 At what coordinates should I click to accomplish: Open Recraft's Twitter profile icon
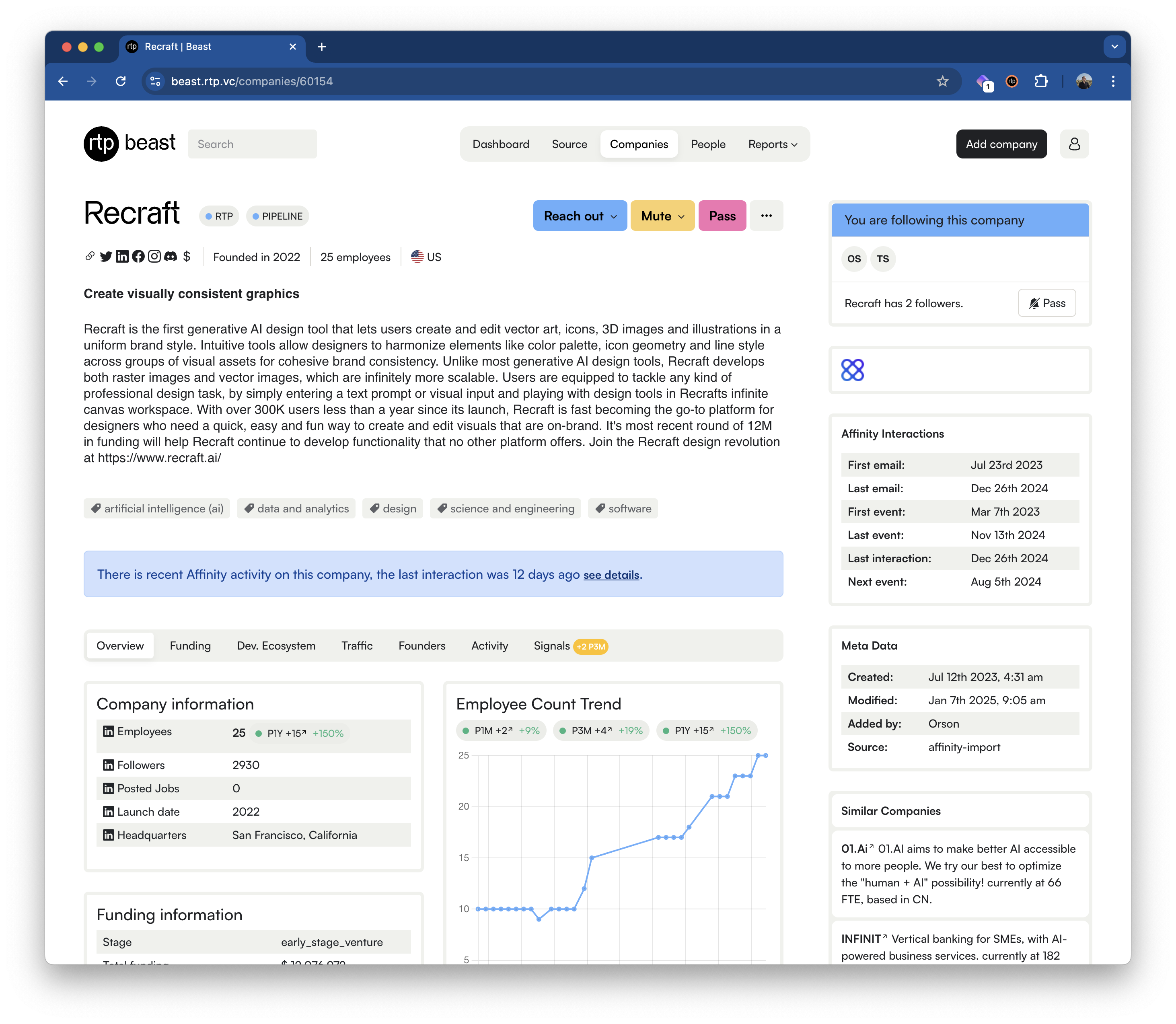(106, 257)
